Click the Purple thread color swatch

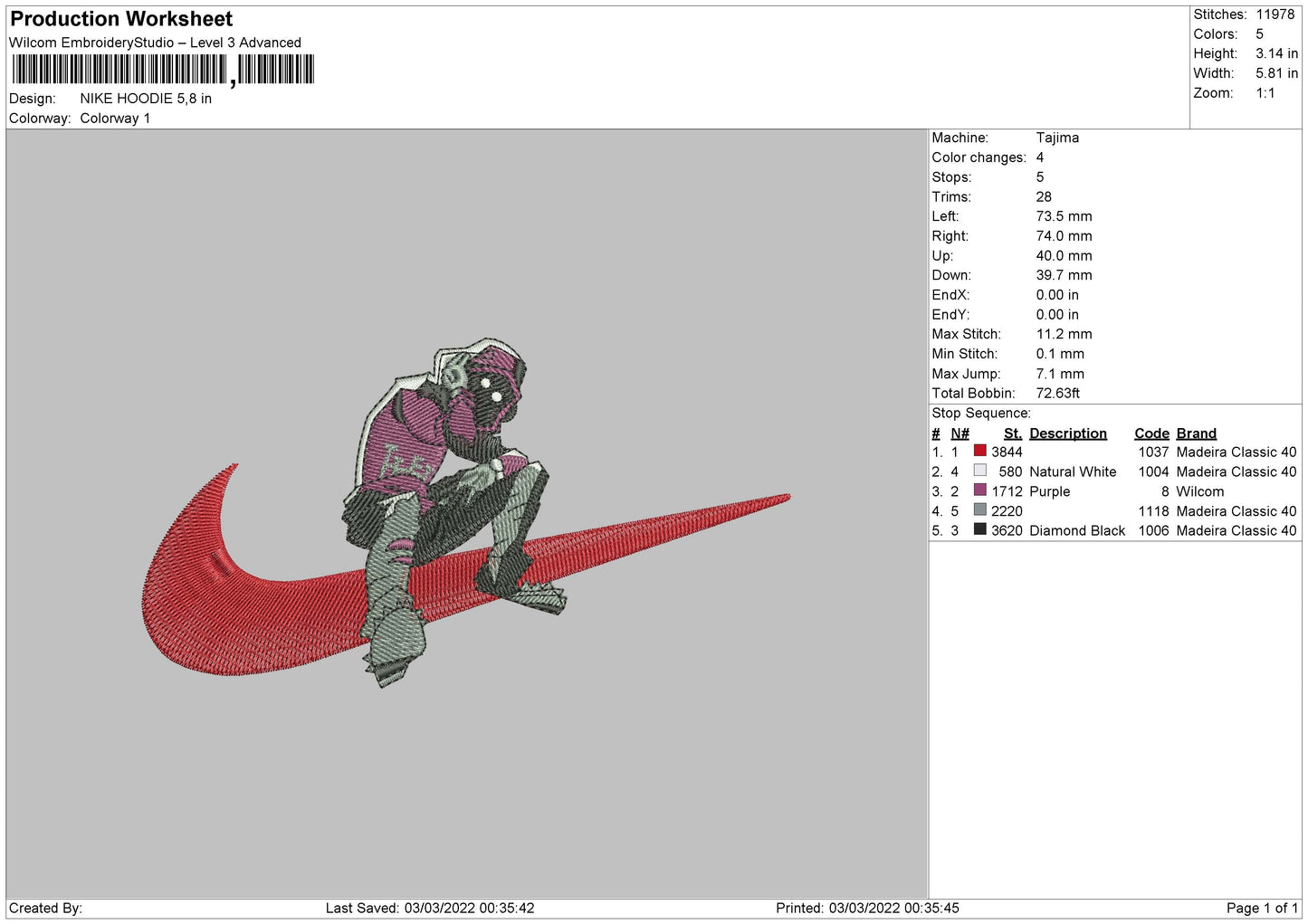pyautogui.click(x=979, y=491)
